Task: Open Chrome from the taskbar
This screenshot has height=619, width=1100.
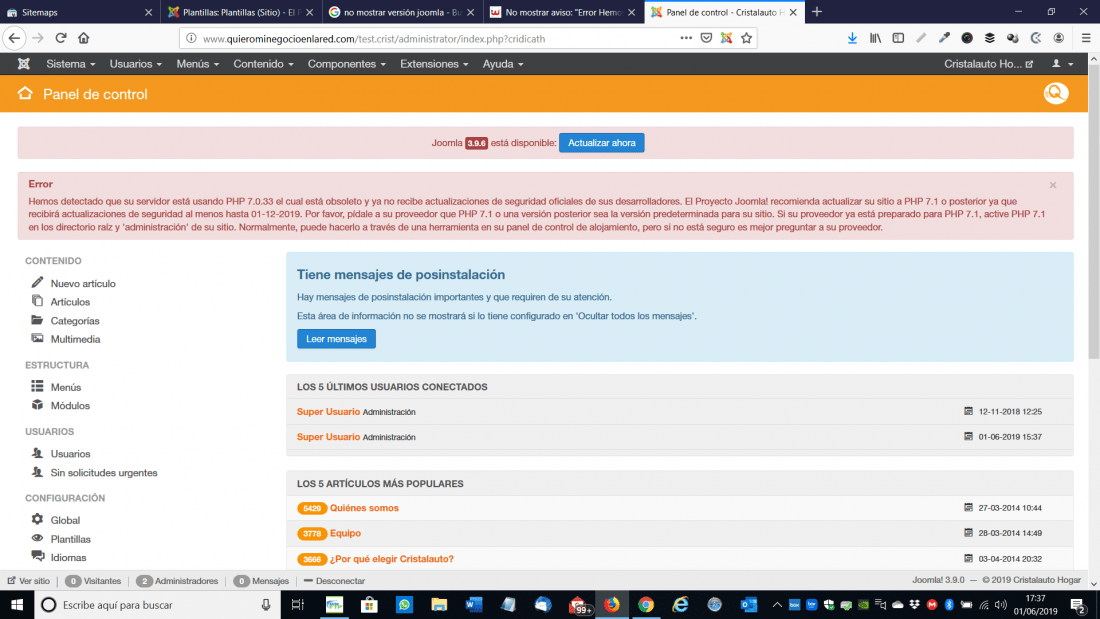Action: (x=645, y=604)
